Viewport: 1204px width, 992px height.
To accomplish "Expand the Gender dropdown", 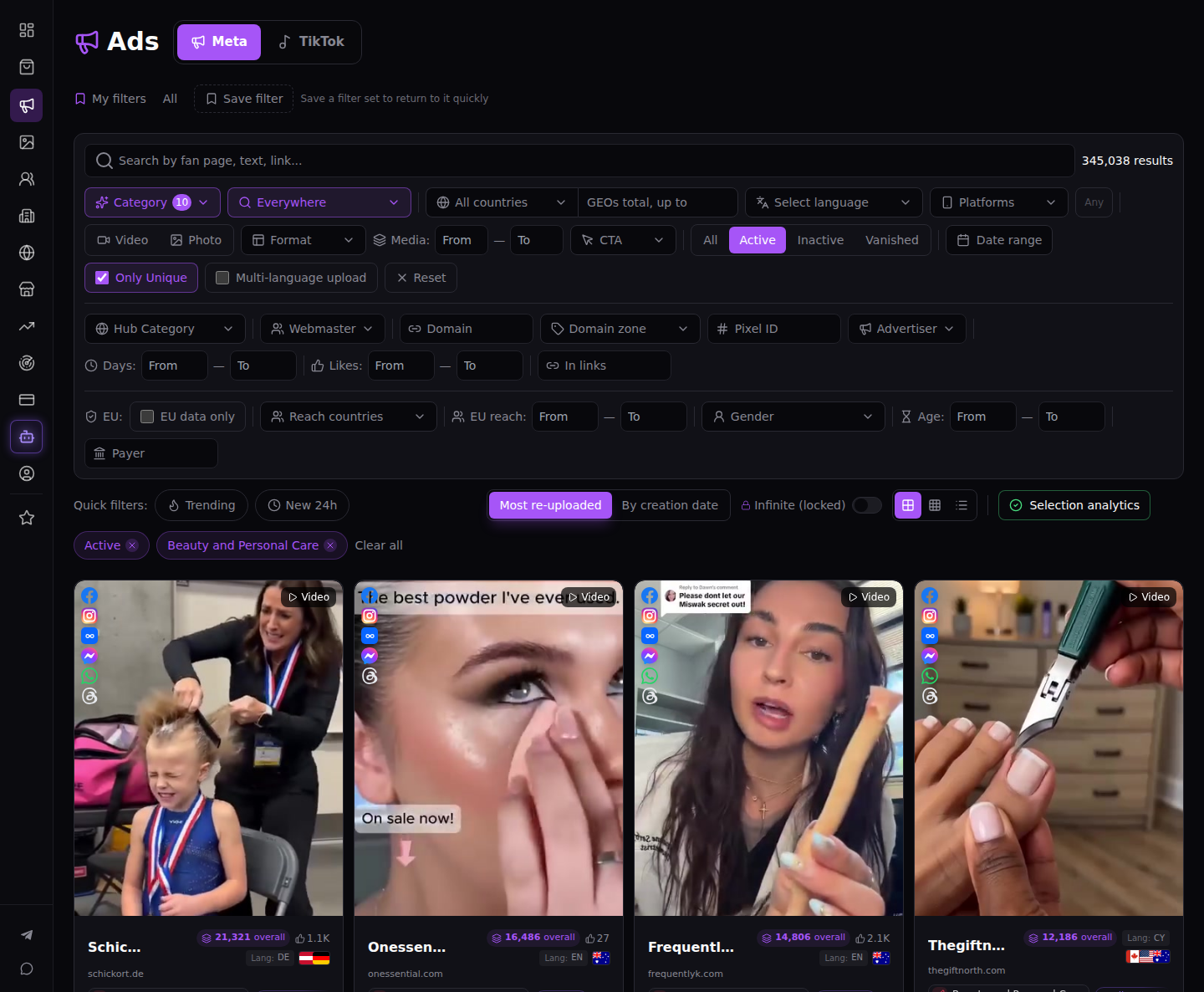I will (793, 417).
